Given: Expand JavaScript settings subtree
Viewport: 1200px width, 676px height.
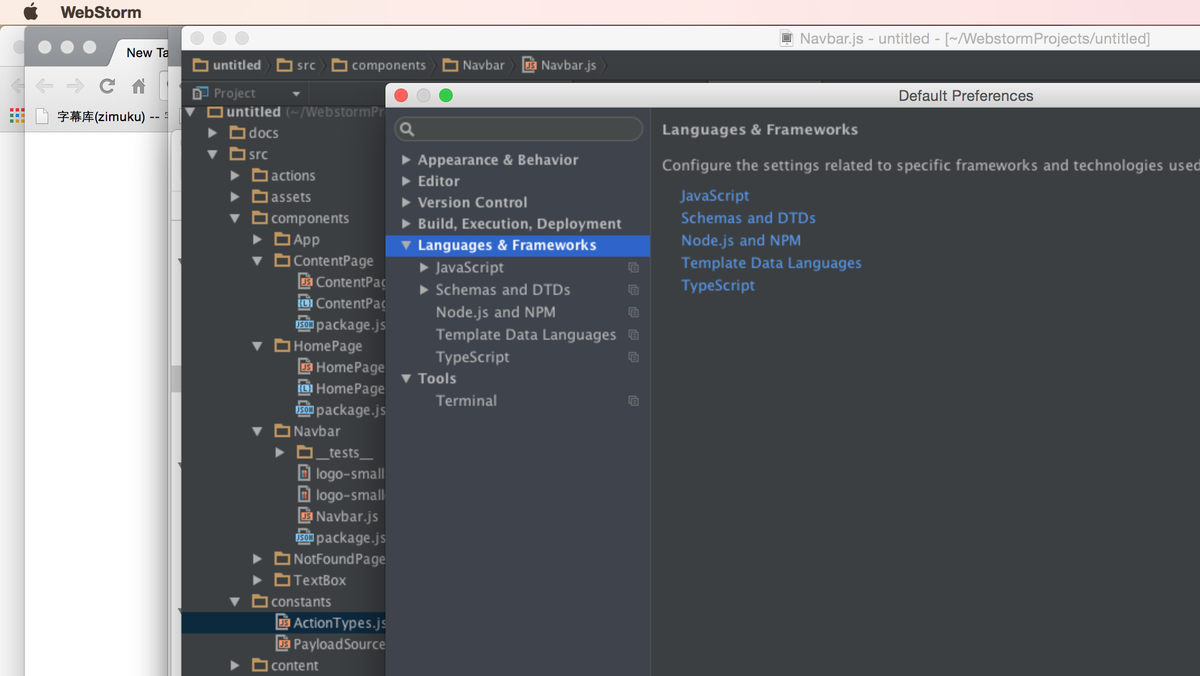Looking at the screenshot, I should pos(424,267).
